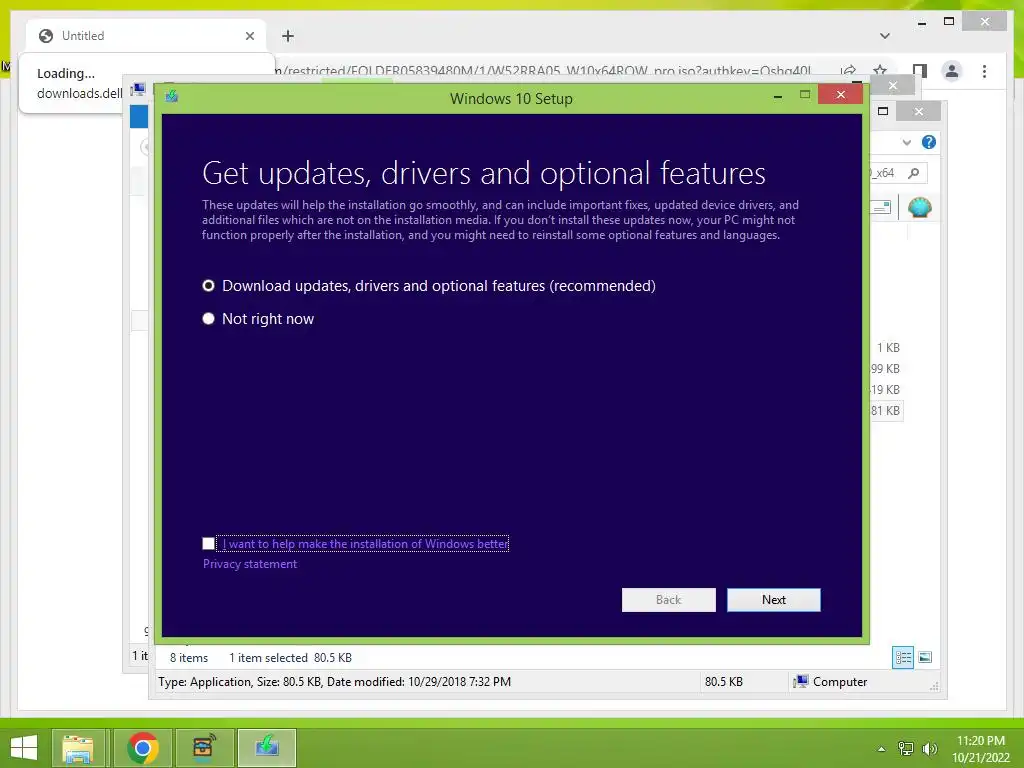Image resolution: width=1024 pixels, height=768 pixels.
Task: Select the Untitled tab in Chrome
Action: [x=146, y=36]
